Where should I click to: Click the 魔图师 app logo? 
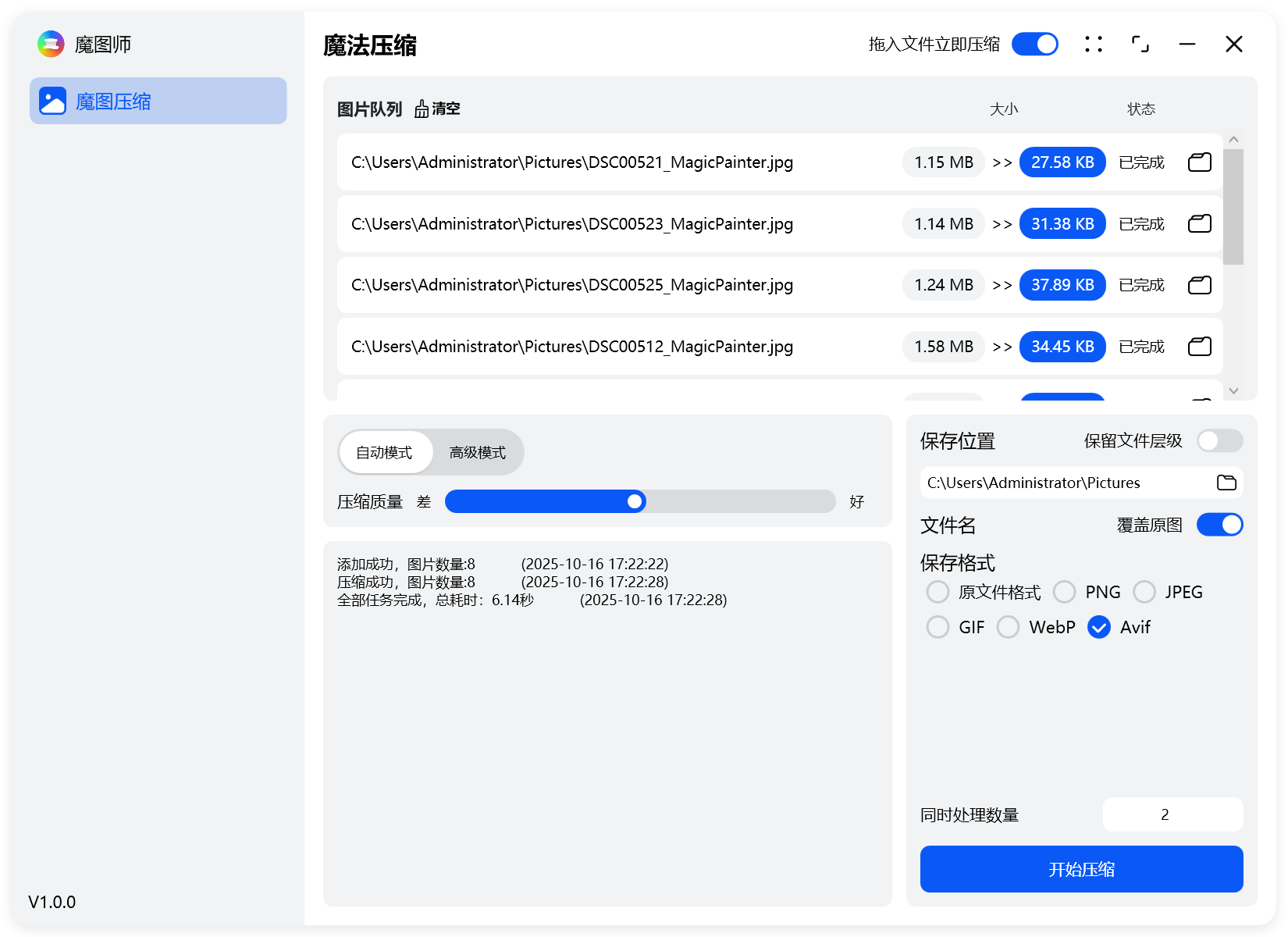pyautogui.click(x=51, y=45)
